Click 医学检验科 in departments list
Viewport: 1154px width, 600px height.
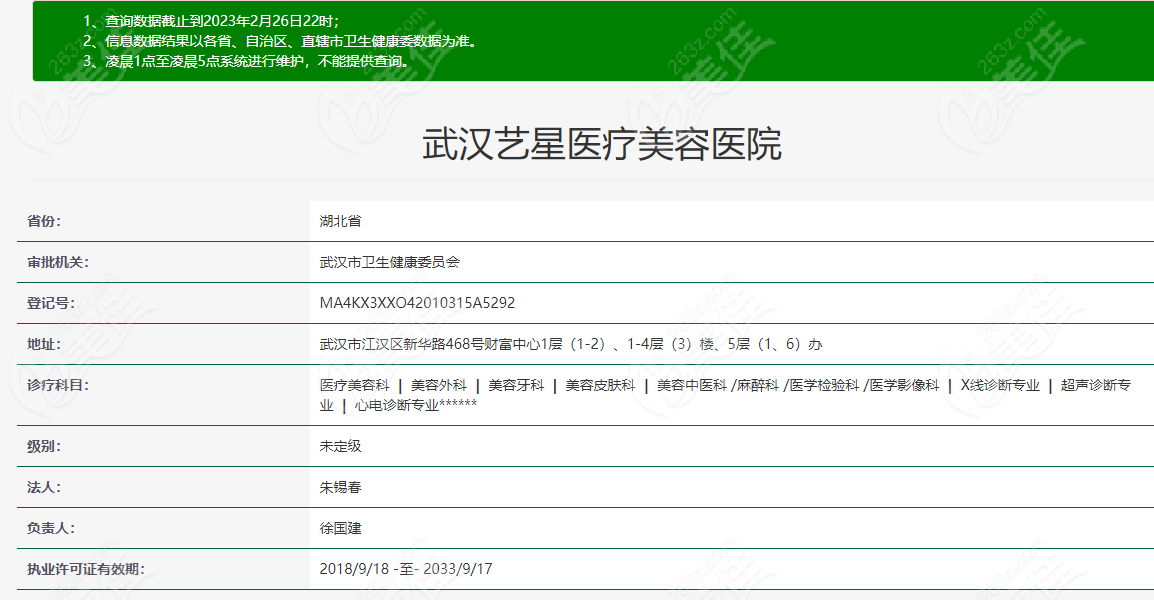click(x=824, y=385)
